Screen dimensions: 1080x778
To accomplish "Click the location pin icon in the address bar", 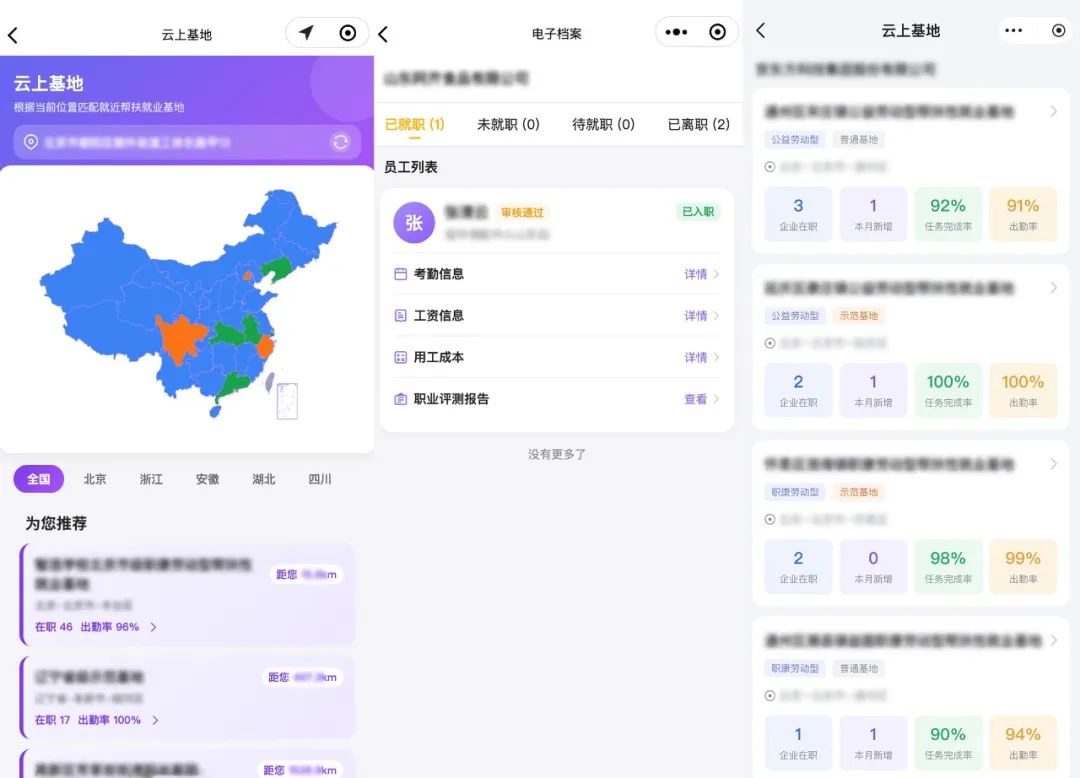I will pos(30,142).
